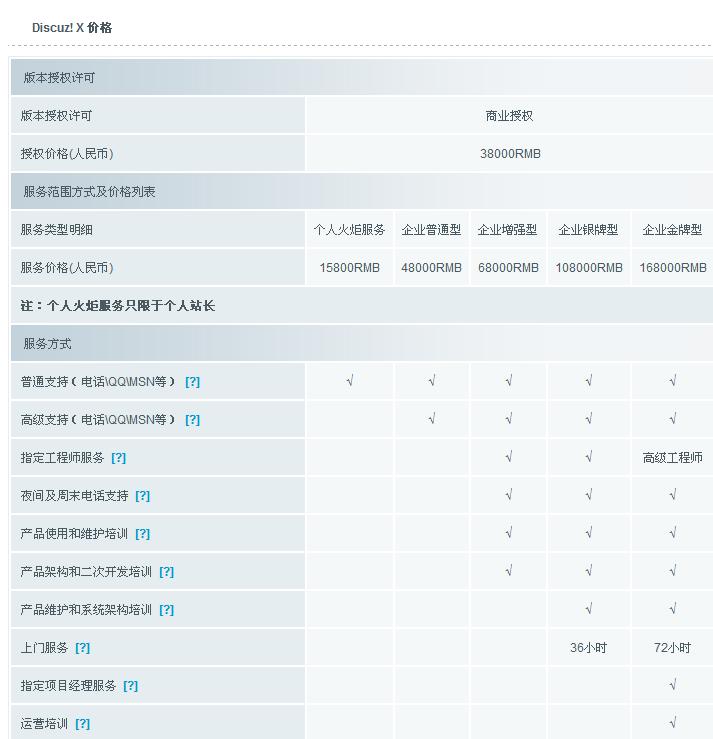The height and width of the screenshot is (739, 713).
Task: Select the 商业授权 cell
Action: tap(509, 116)
